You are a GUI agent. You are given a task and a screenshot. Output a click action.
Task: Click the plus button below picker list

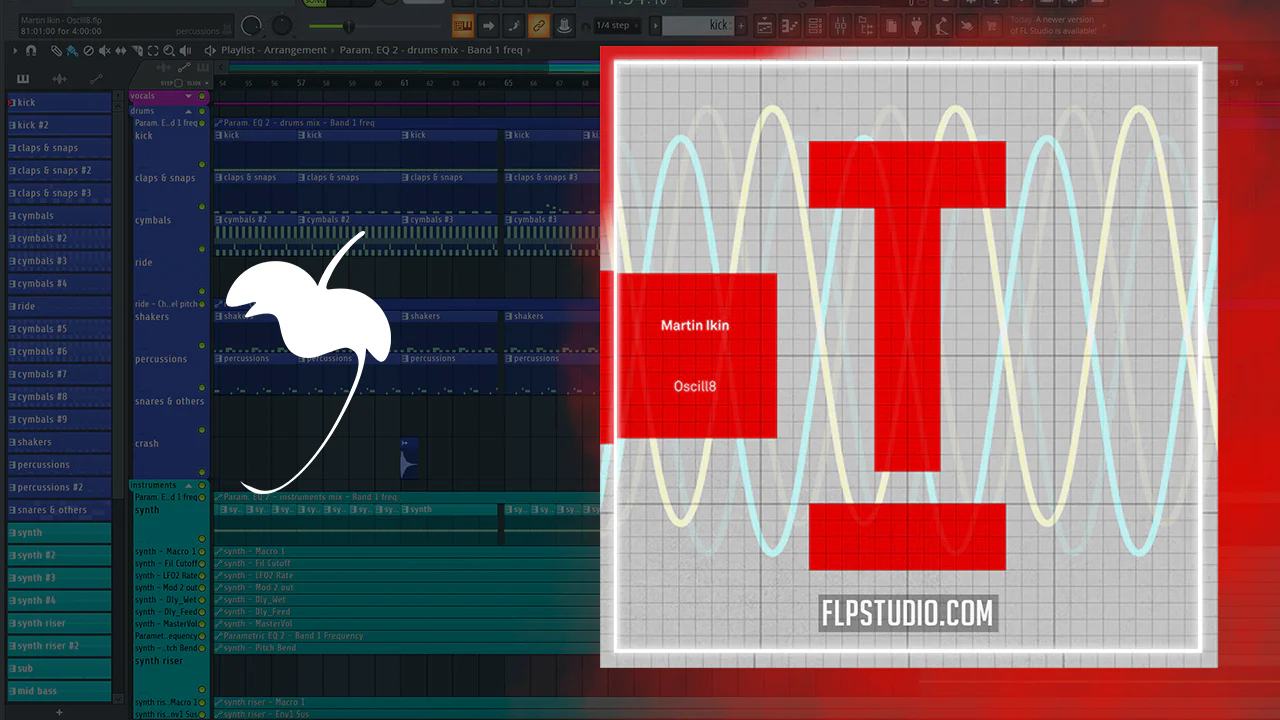click(x=59, y=712)
